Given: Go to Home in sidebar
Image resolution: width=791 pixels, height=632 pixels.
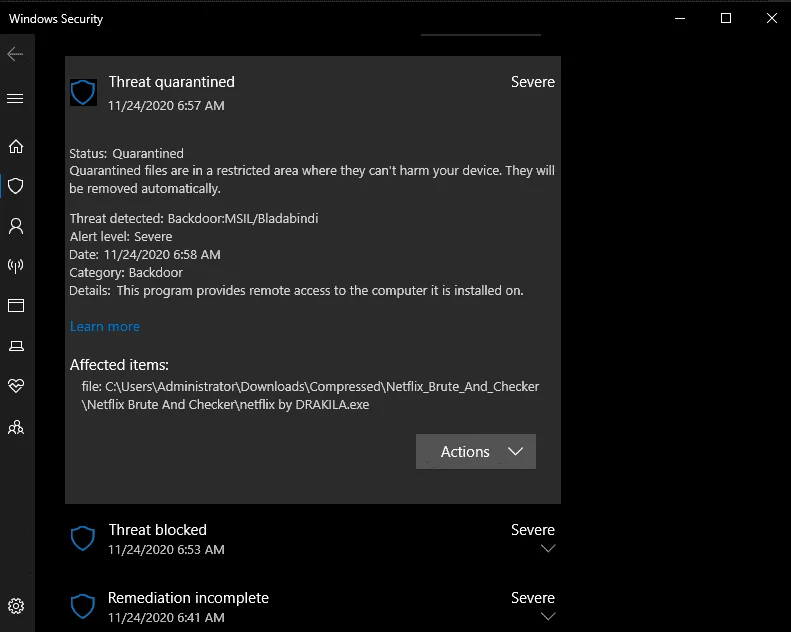Looking at the screenshot, I should tap(16, 146).
